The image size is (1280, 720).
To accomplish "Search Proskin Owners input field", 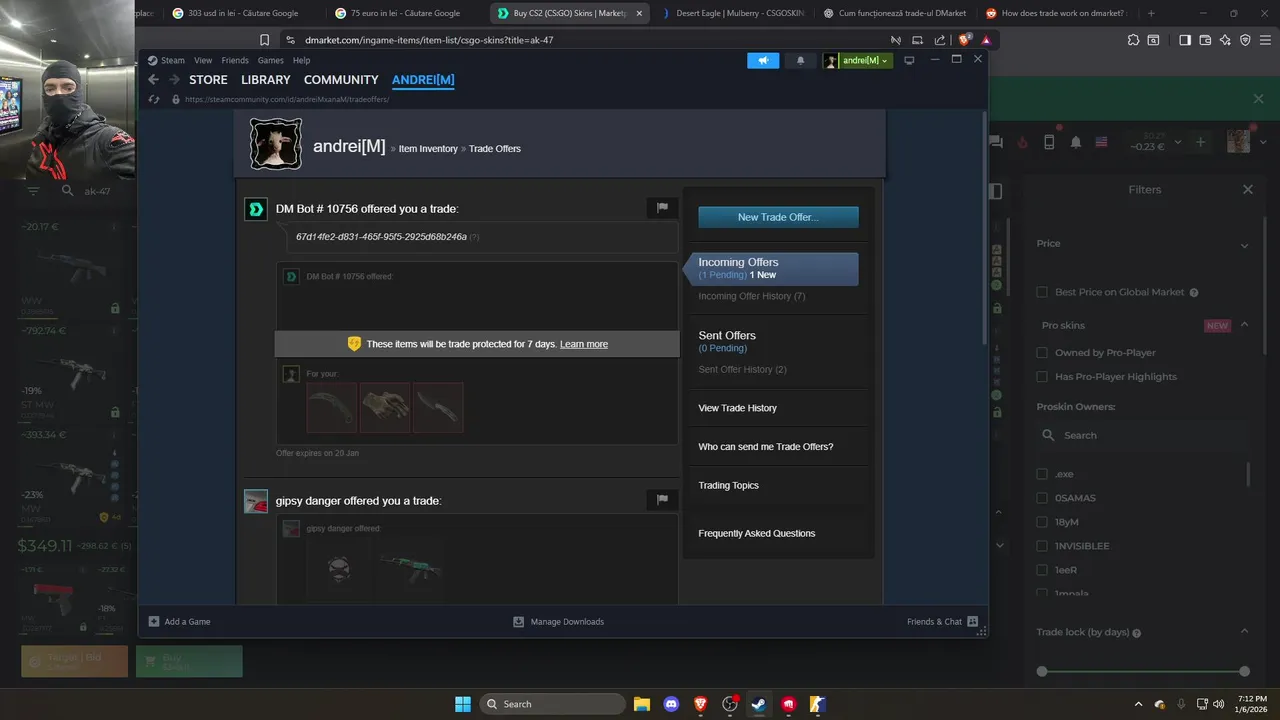I will pyautogui.click(x=1141, y=435).
